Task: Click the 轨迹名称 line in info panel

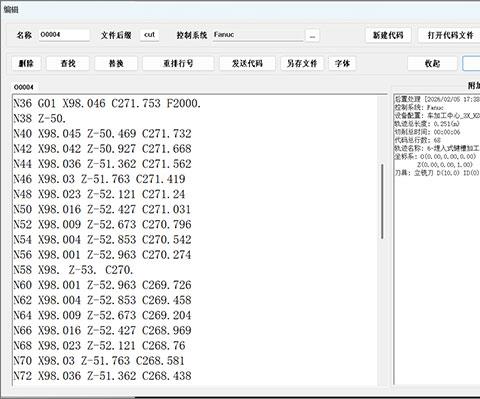Action: (x=437, y=148)
